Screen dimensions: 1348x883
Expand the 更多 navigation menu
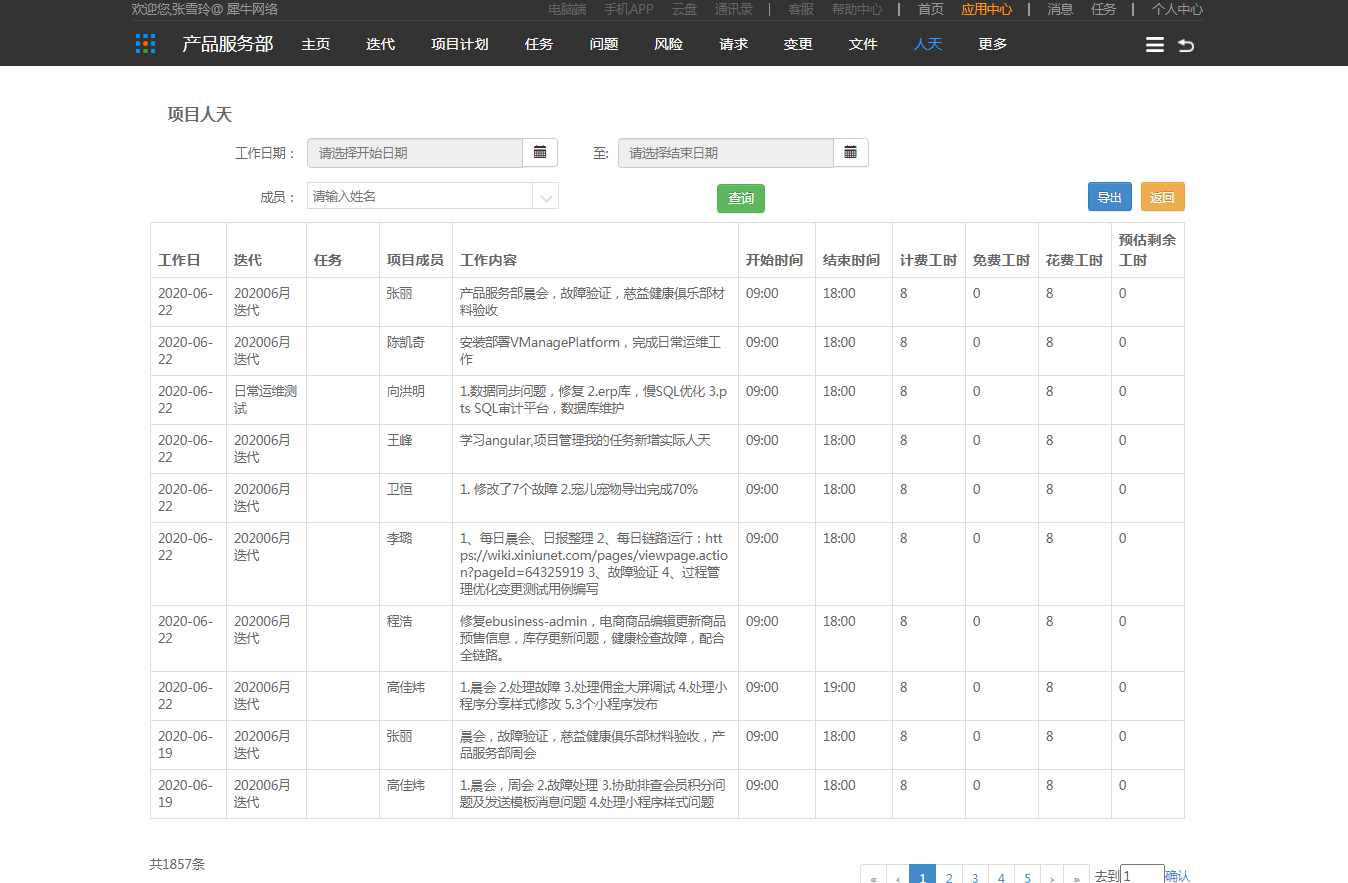click(x=993, y=44)
